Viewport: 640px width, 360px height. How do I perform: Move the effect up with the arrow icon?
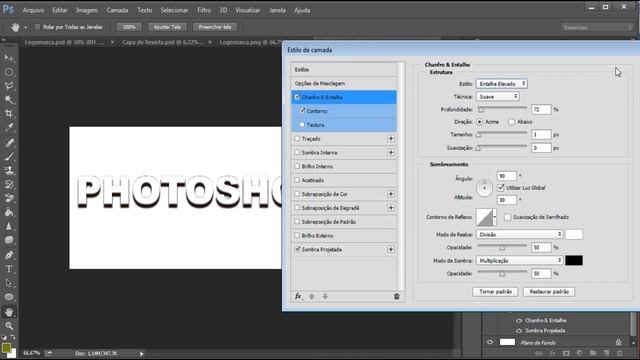click(x=312, y=296)
